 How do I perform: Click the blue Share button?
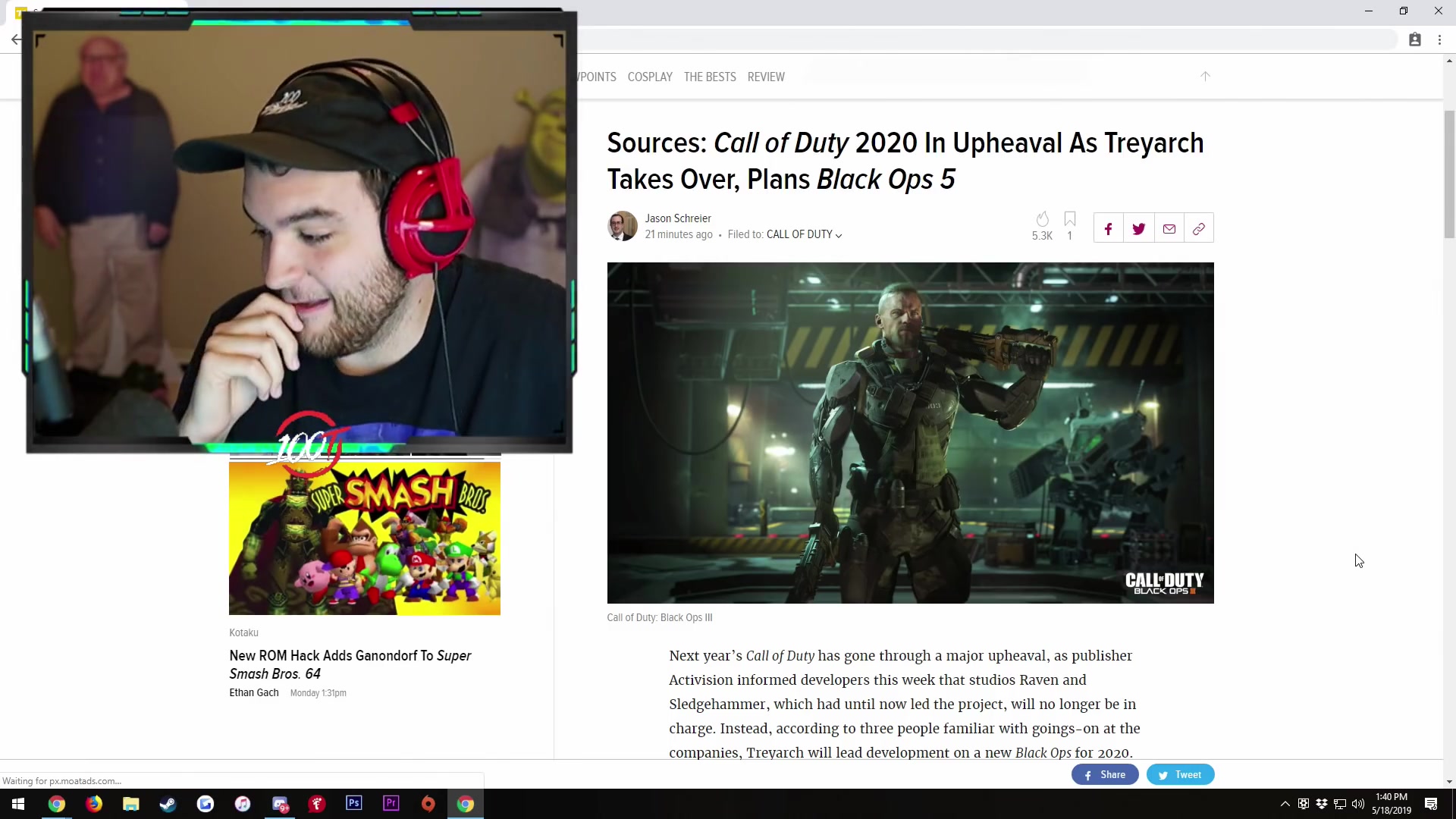pyautogui.click(x=1104, y=774)
